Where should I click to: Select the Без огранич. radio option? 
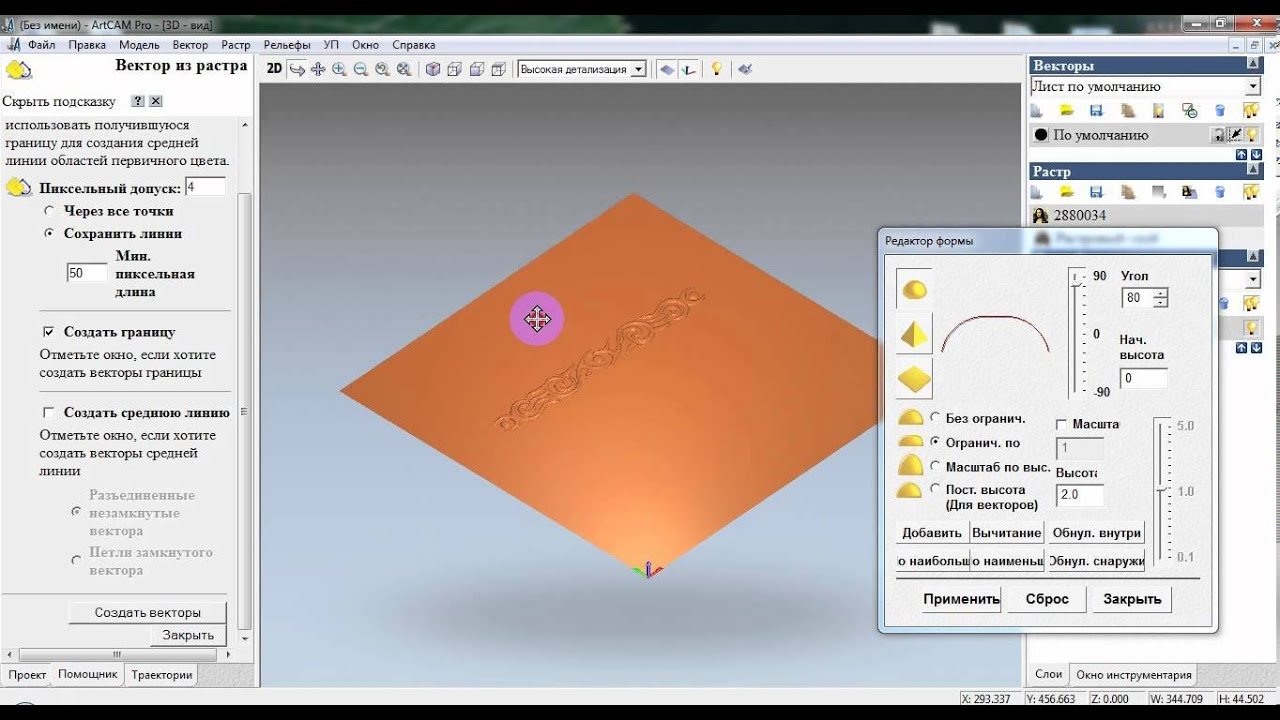pyautogui.click(x=936, y=418)
